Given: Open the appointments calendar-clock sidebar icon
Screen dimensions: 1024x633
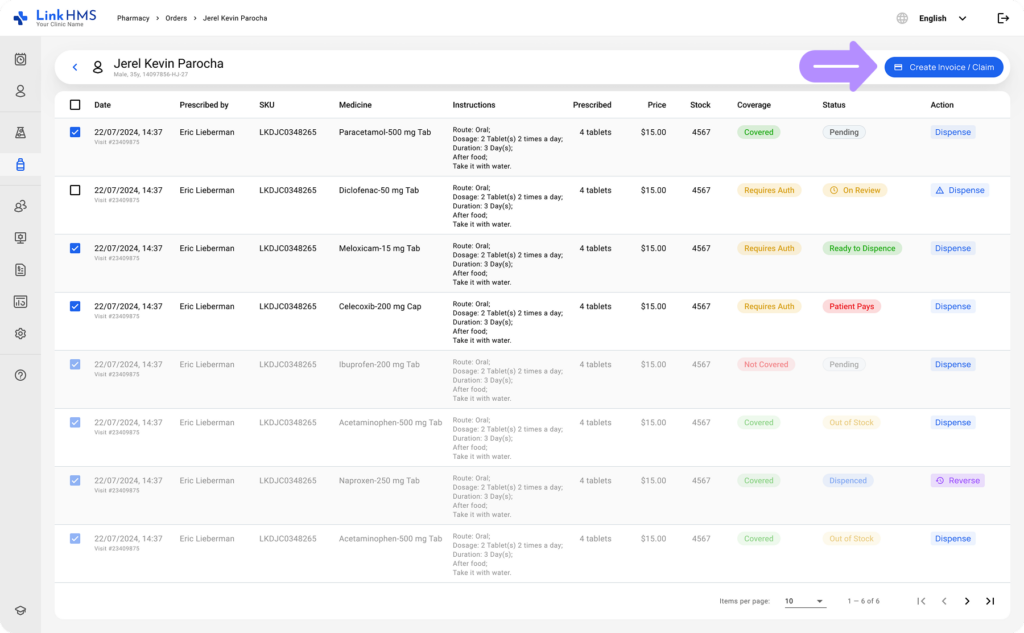Looking at the screenshot, I should point(20,59).
